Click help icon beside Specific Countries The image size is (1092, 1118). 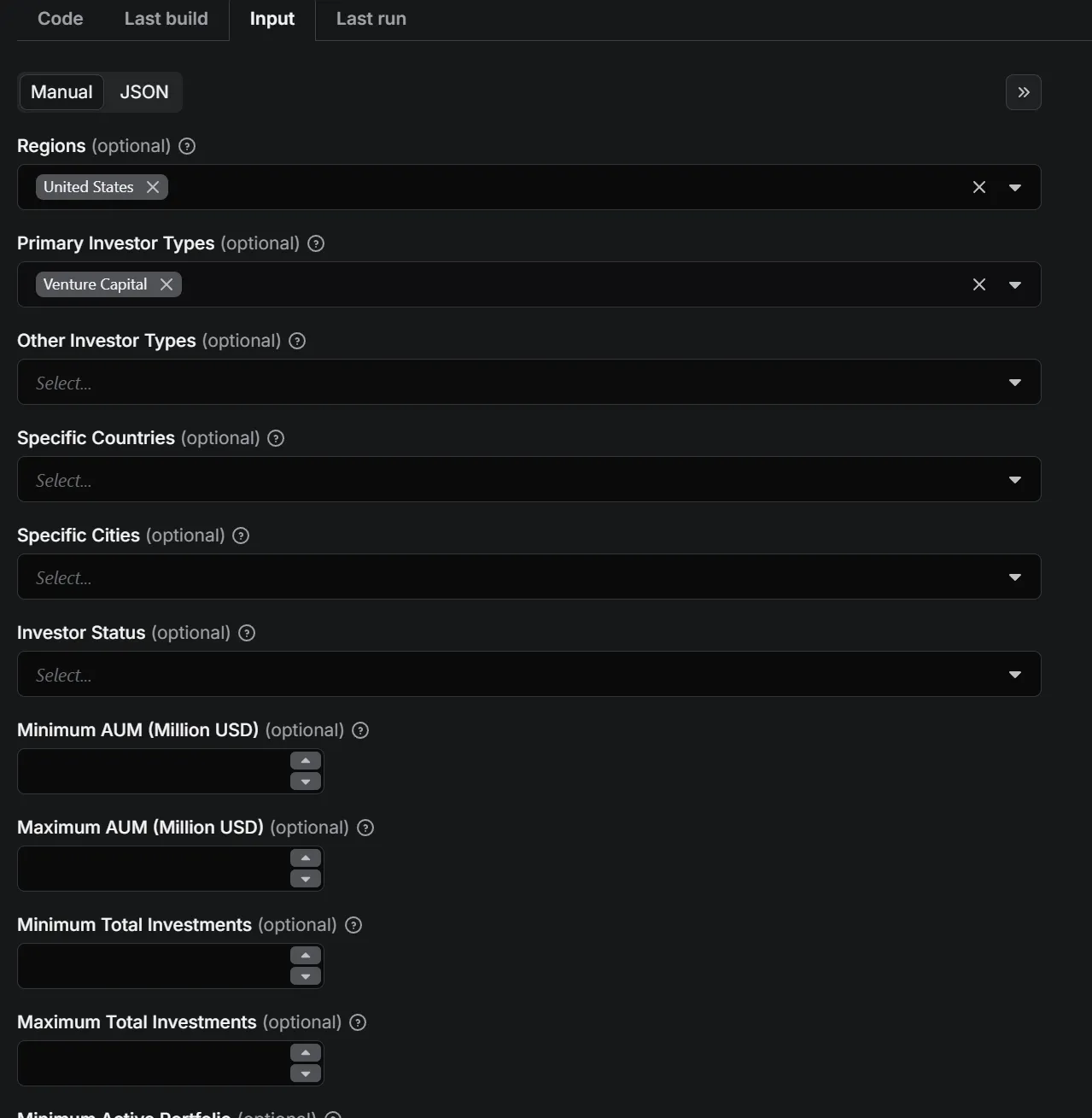coord(276,438)
